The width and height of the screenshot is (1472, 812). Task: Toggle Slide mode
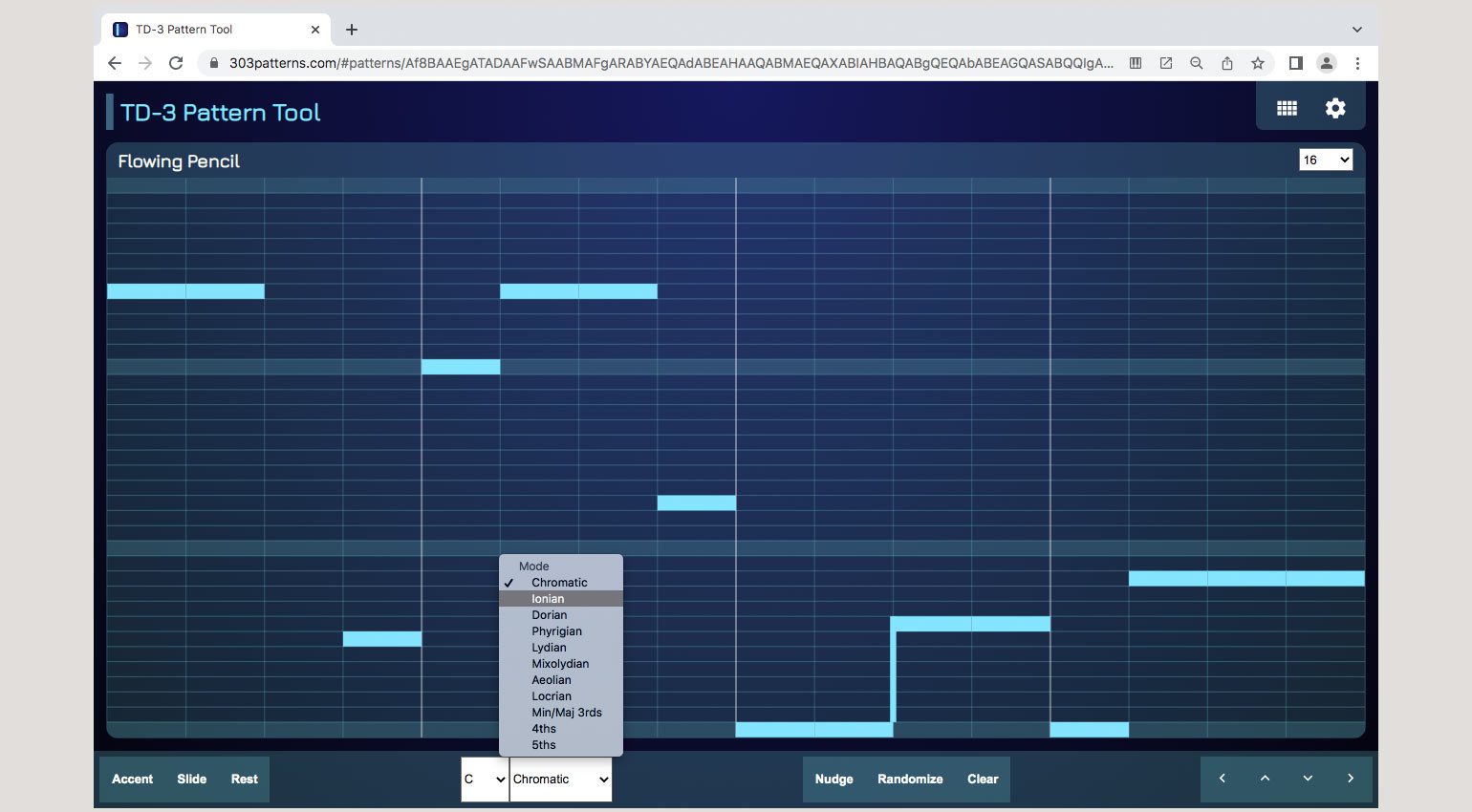[x=191, y=779]
